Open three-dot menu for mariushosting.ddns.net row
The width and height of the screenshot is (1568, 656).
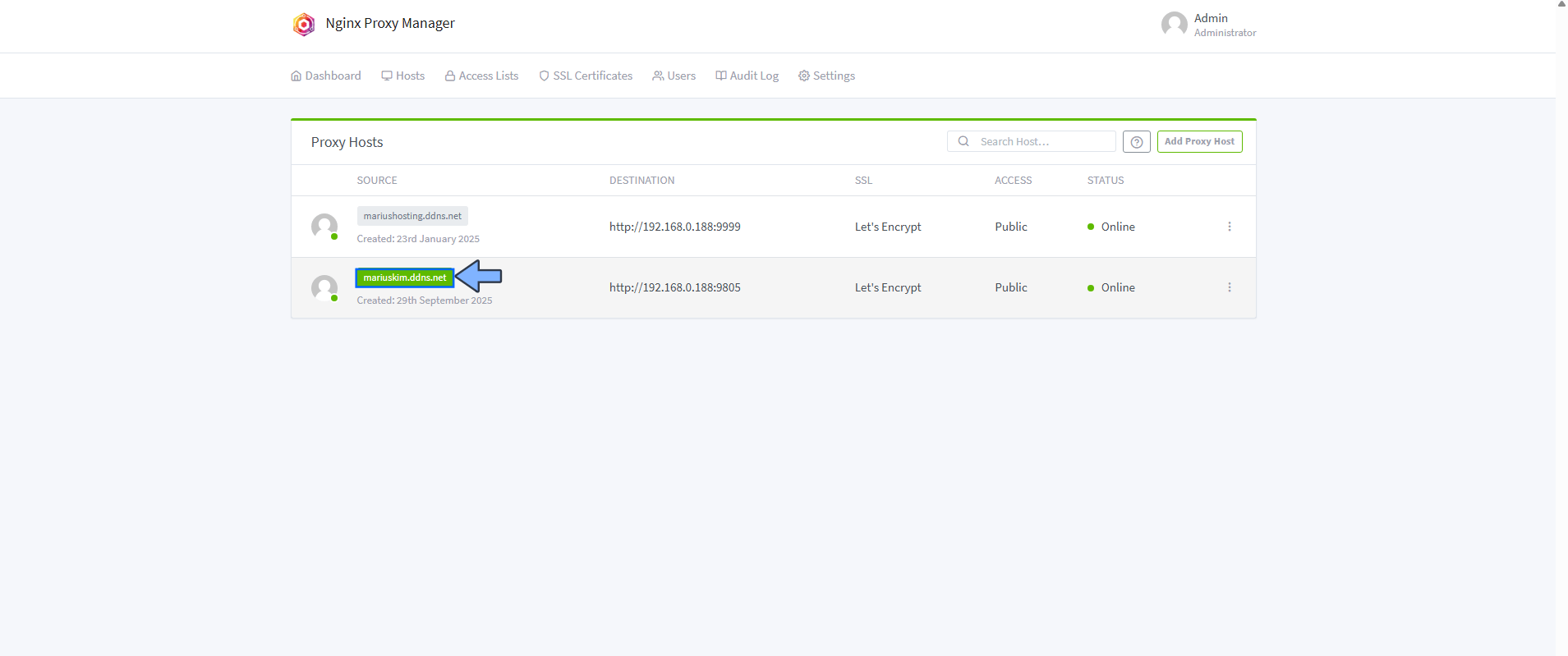1229,227
